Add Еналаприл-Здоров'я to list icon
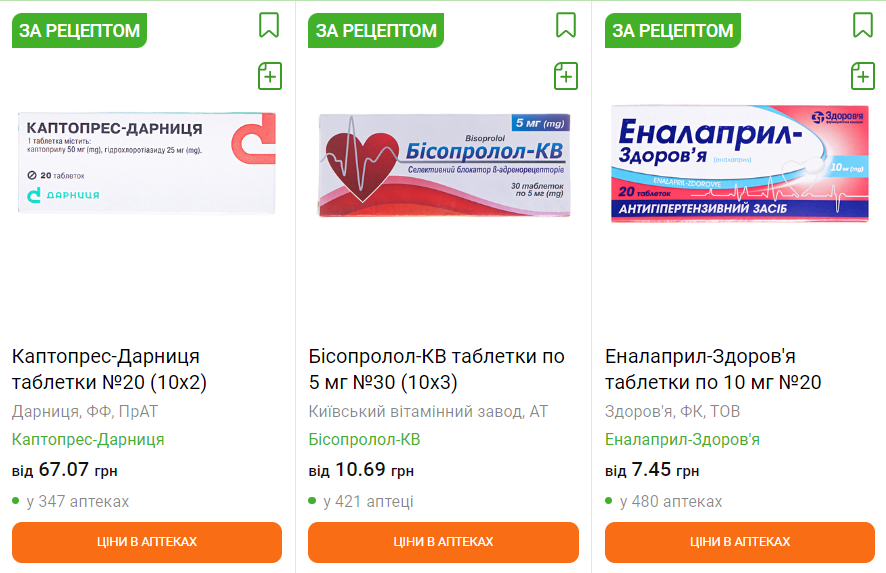The image size is (886, 573). pyautogui.click(x=863, y=75)
